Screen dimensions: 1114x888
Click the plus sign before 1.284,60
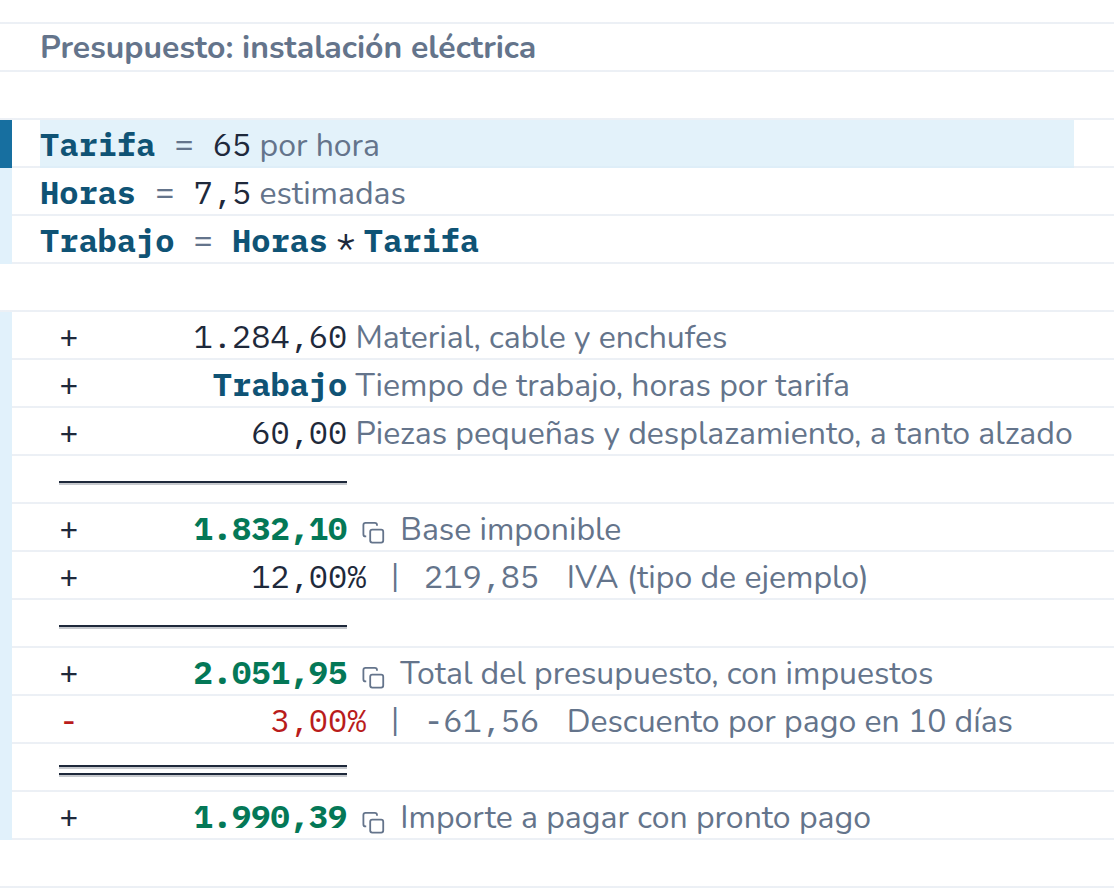click(69, 337)
